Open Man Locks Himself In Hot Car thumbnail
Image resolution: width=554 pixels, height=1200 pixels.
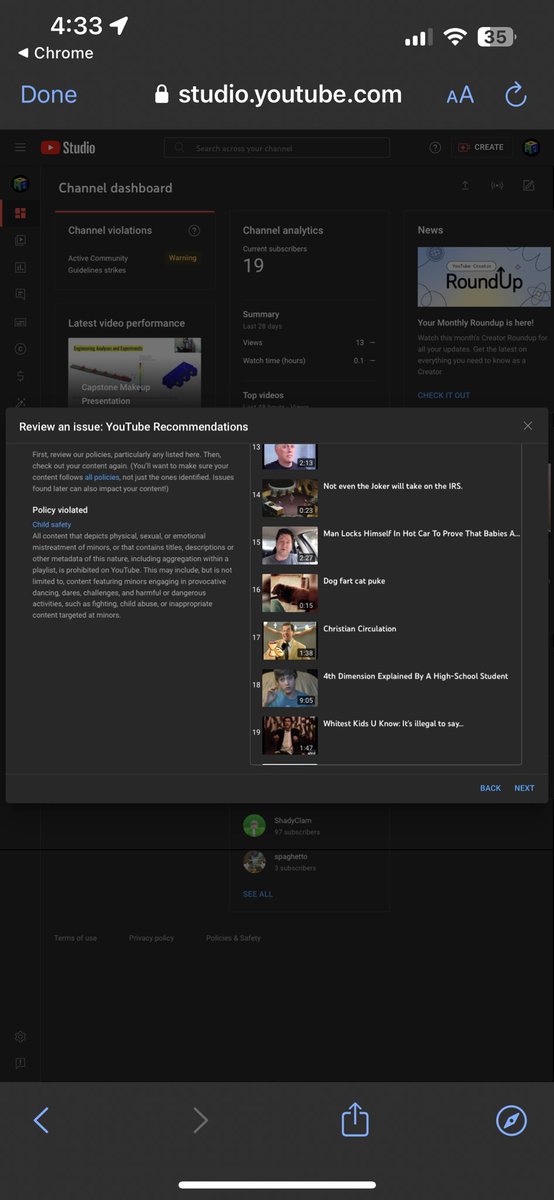pyautogui.click(x=290, y=545)
